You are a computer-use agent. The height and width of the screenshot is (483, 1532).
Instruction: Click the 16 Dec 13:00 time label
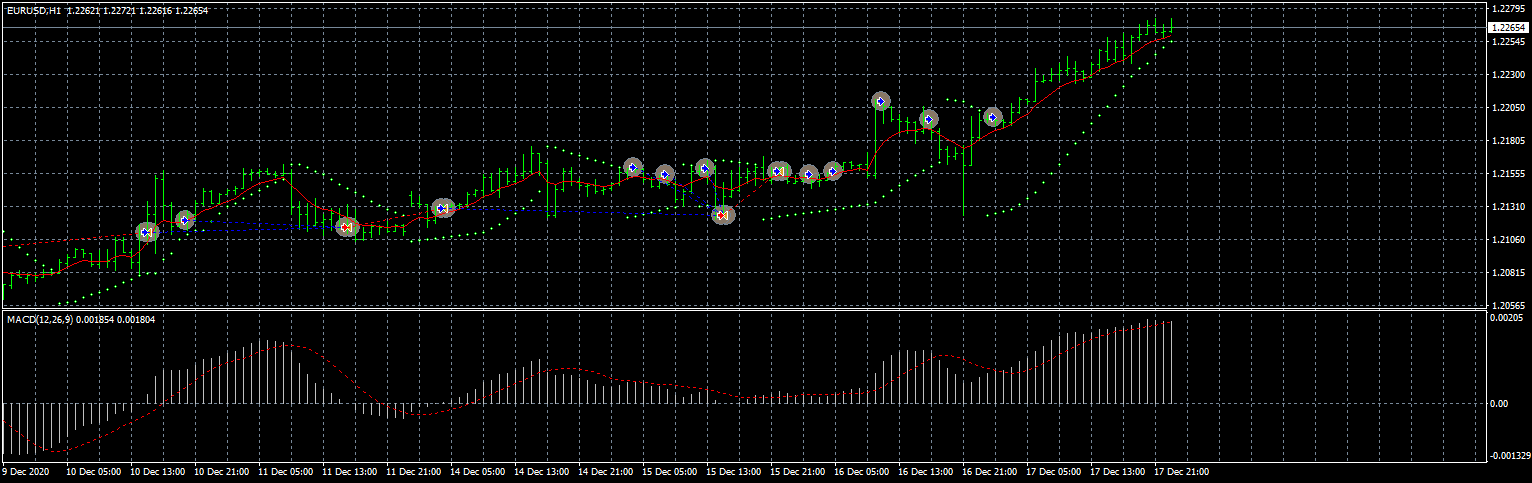[x=926, y=470]
